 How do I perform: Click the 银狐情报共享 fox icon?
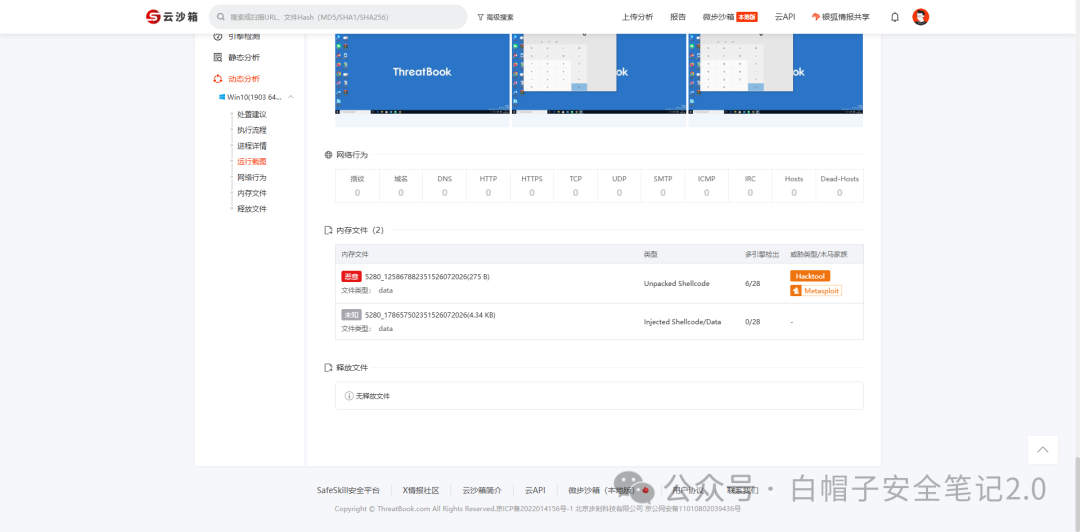coord(816,17)
